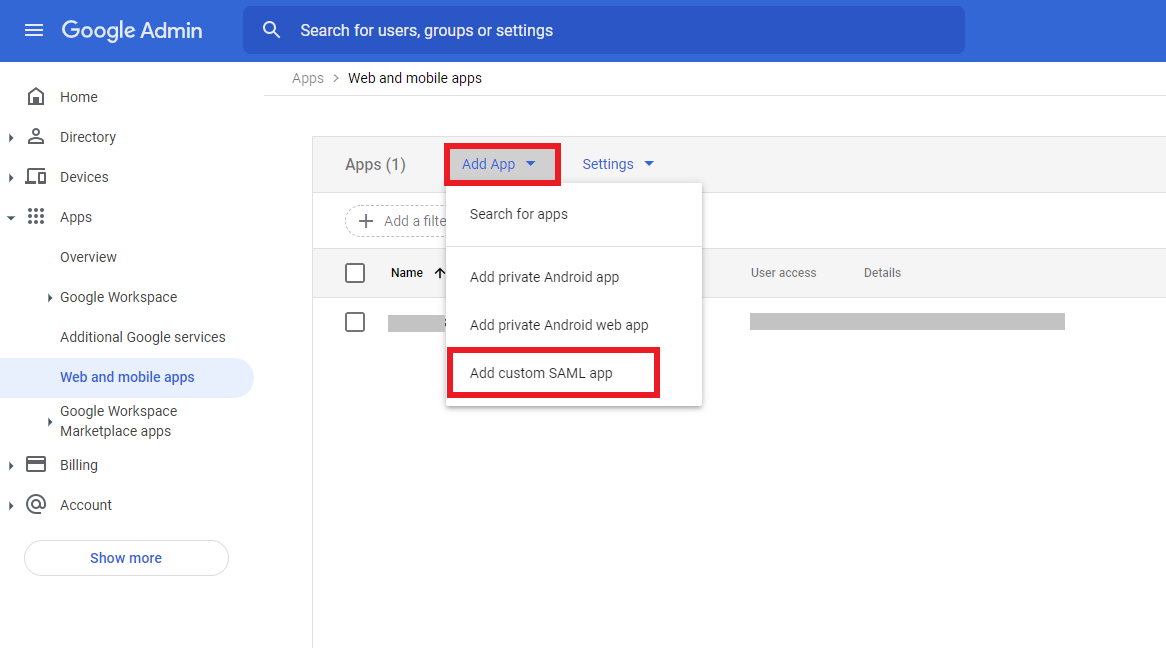Screen dimensions: 1166x648
Task: Expand the Google Workspace sidebar section
Action: tap(49, 297)
